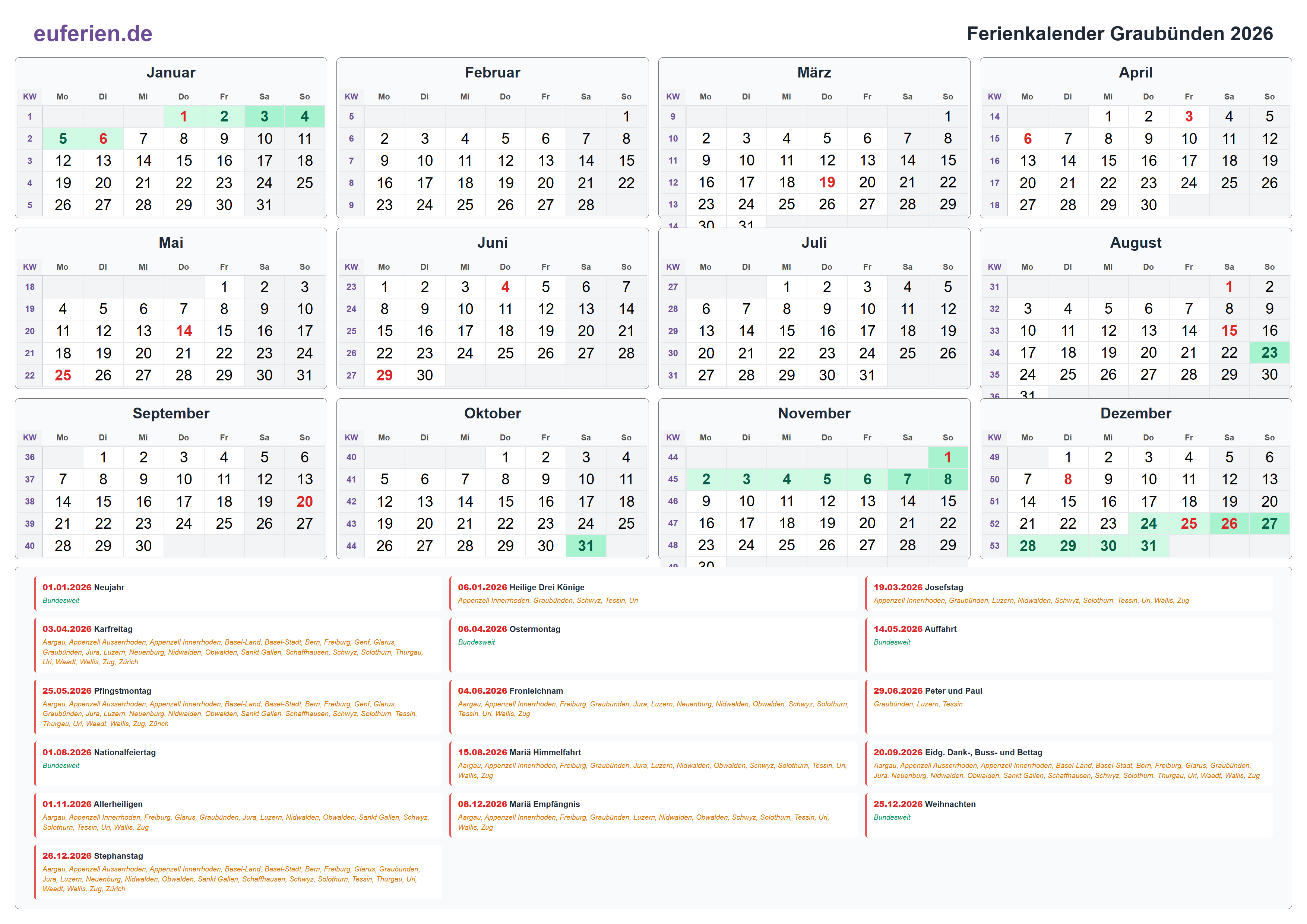Click the 01.01.2026 Neujahr legend entry

point(238,593)
